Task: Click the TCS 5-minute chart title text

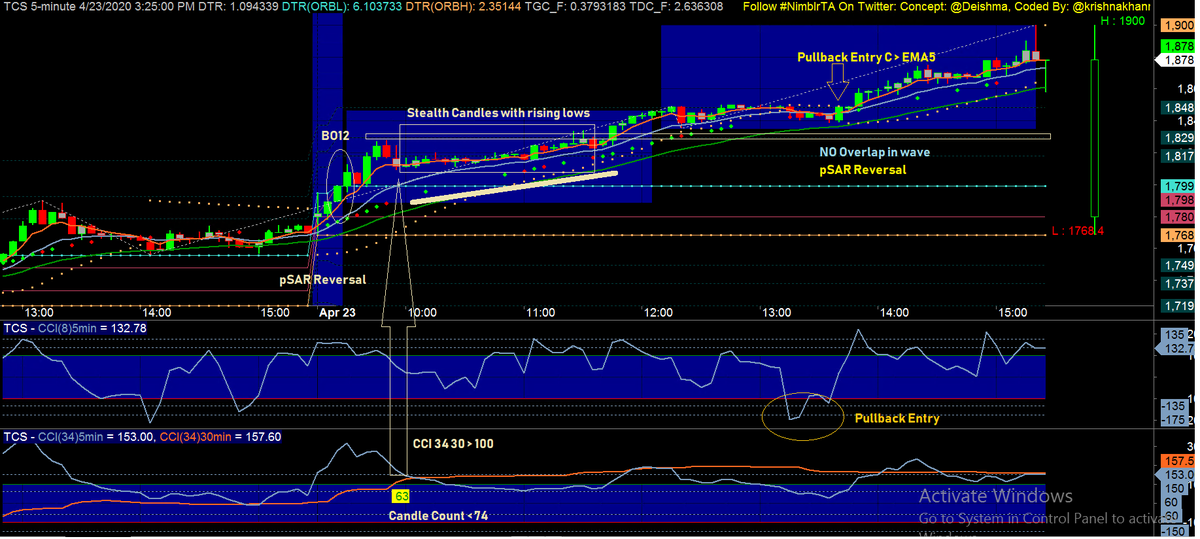Action: (x=38, y=6)
